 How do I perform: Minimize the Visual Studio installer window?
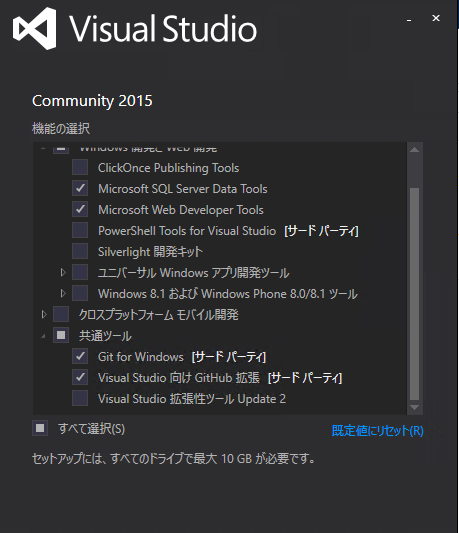click(409, 20)
